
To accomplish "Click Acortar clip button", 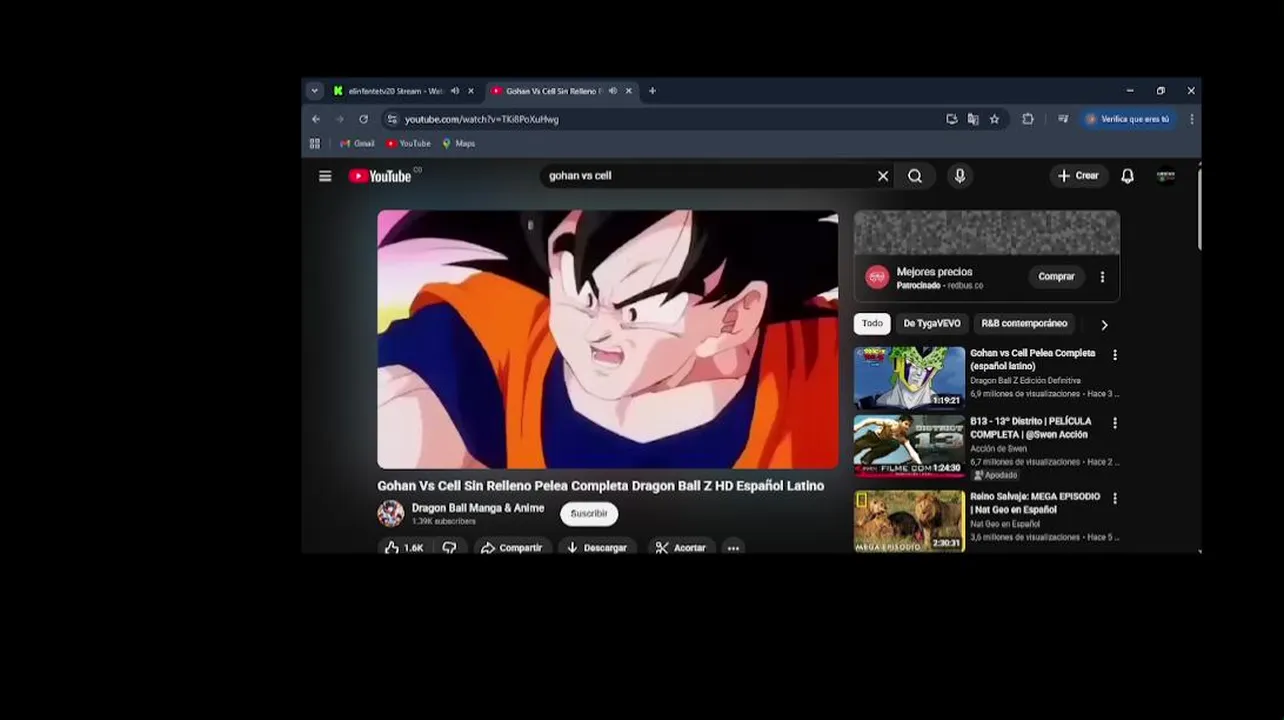I will pyautogui.click(x=681, y=547).
